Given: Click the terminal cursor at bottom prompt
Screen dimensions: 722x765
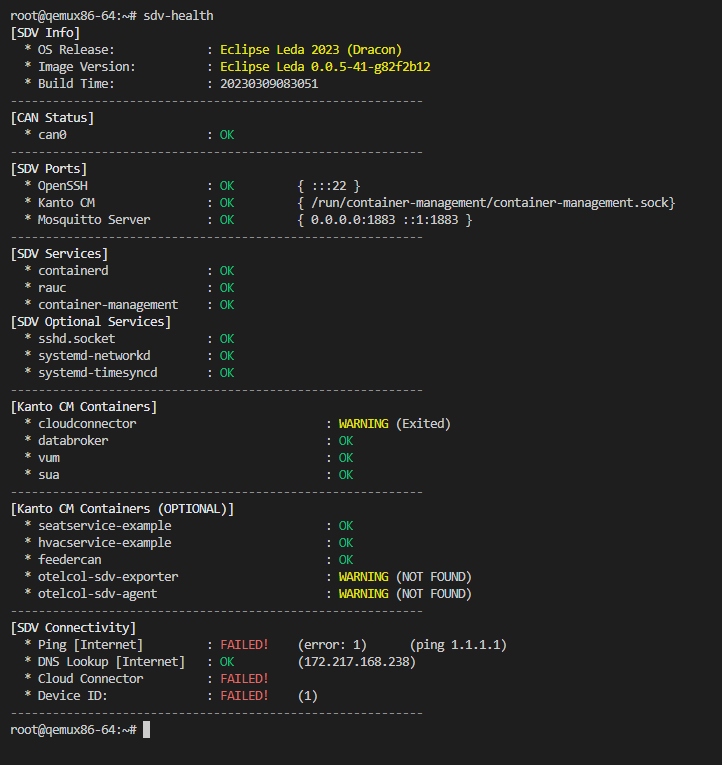Looking at the screenshot, I should click(x=146, y=730).
